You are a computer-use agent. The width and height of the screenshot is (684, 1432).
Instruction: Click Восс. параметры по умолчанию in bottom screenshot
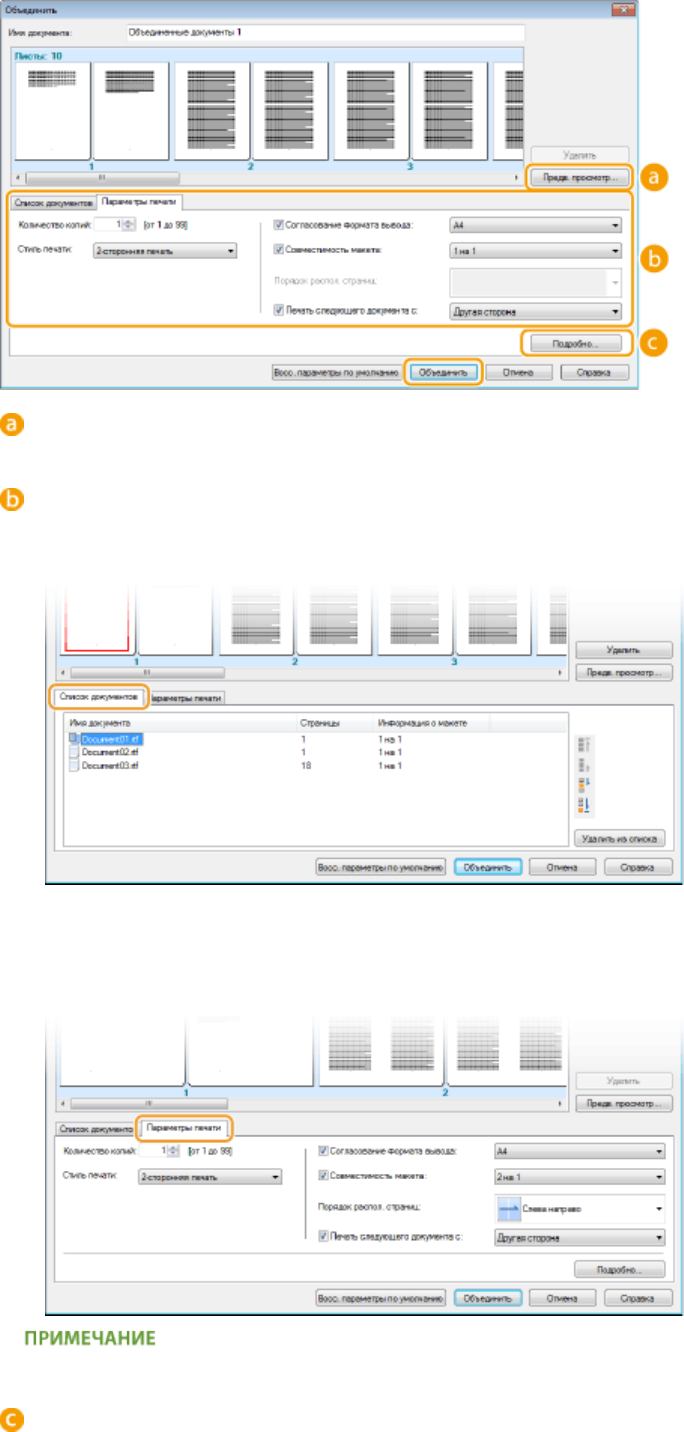[x=380, y=1298]
